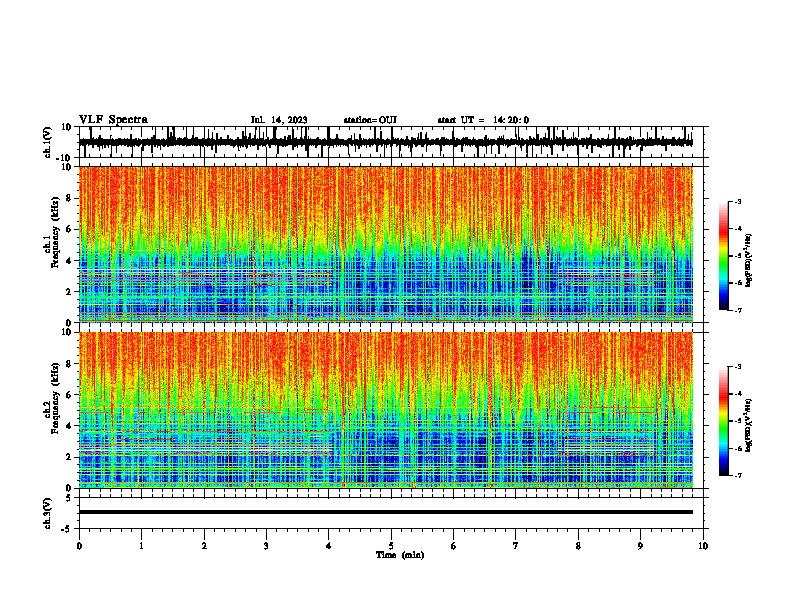Click time axis tick label "9"
Screen dimensions: 792x612
click(x=640, y=546)
